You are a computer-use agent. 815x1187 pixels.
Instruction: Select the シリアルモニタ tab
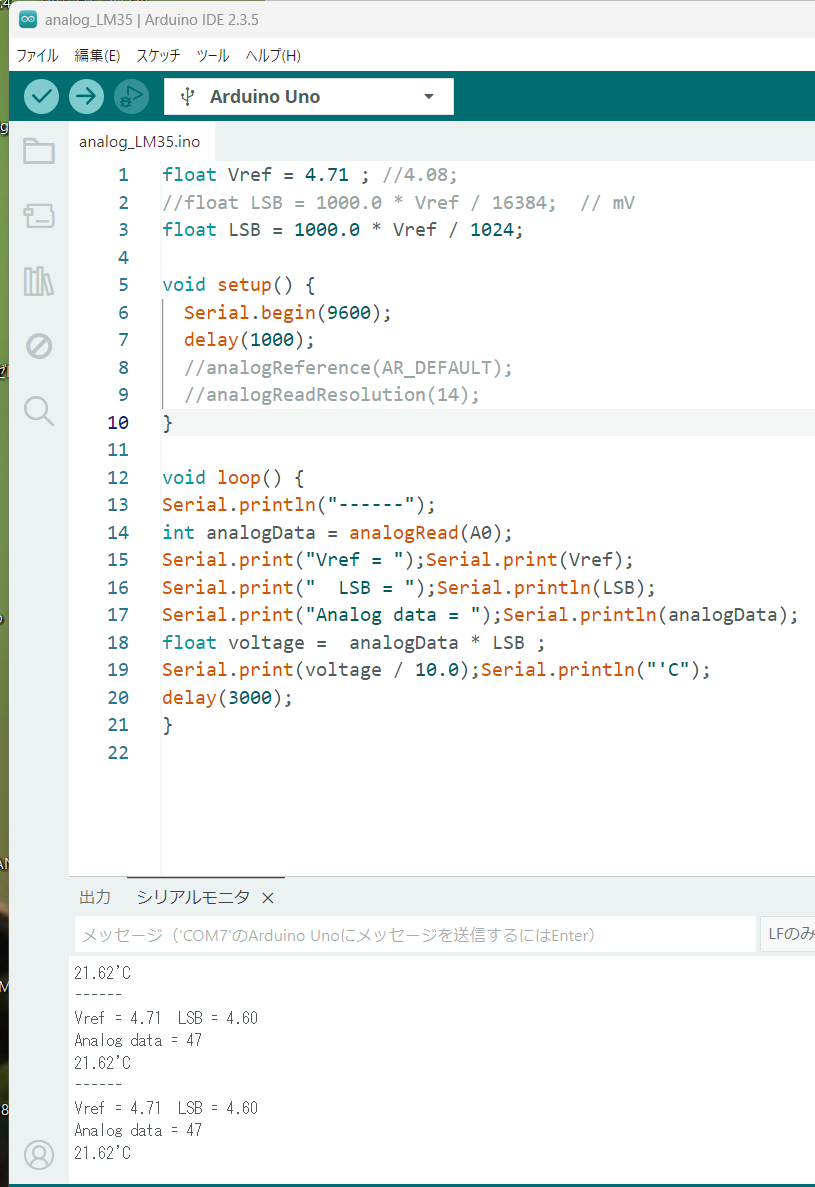193,897
